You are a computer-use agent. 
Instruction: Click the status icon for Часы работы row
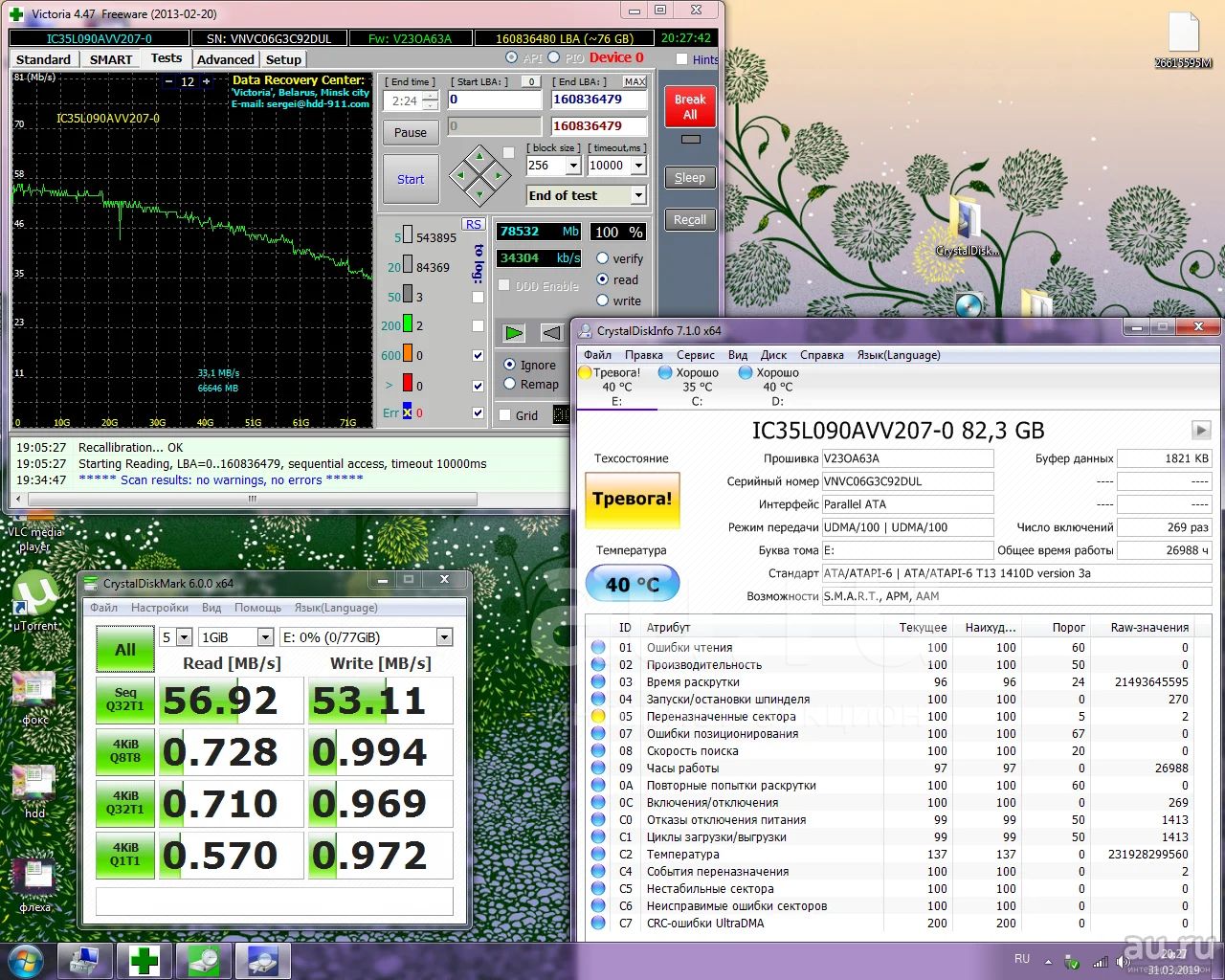click(x=598, y=768)
